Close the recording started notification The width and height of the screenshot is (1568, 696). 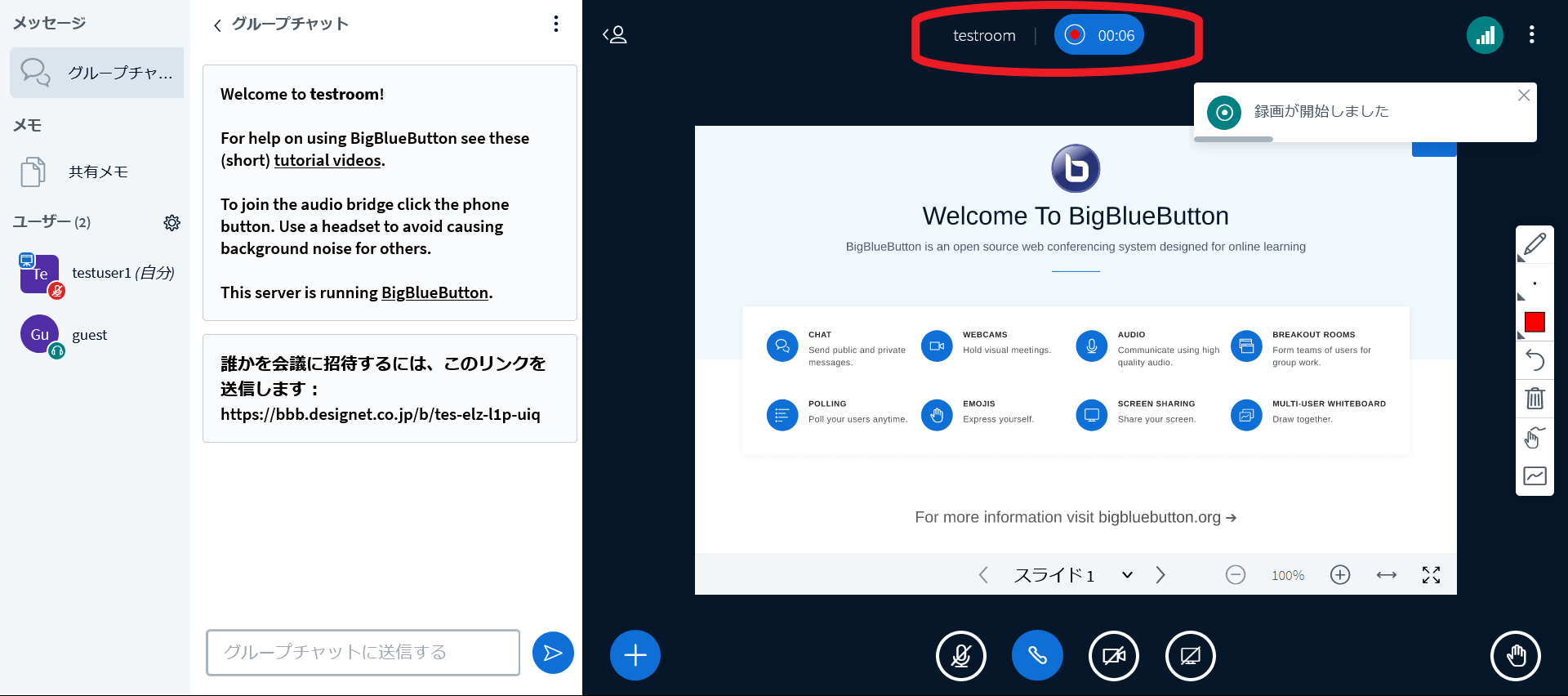1523,96
